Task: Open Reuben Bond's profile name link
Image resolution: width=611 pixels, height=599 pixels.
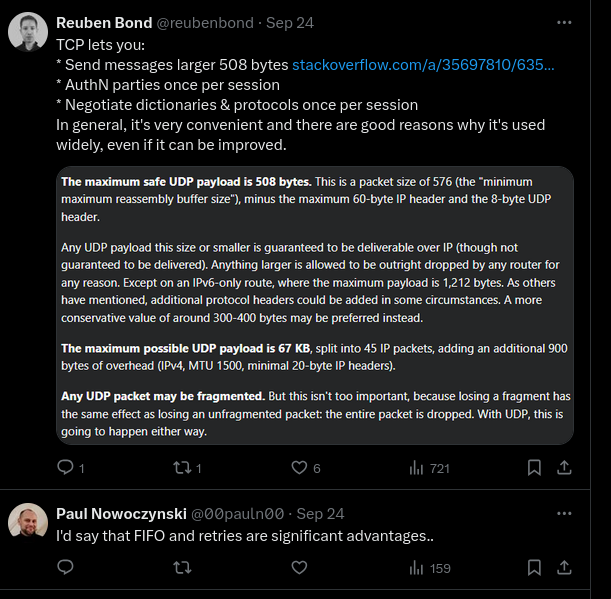Action: point(105,23)
